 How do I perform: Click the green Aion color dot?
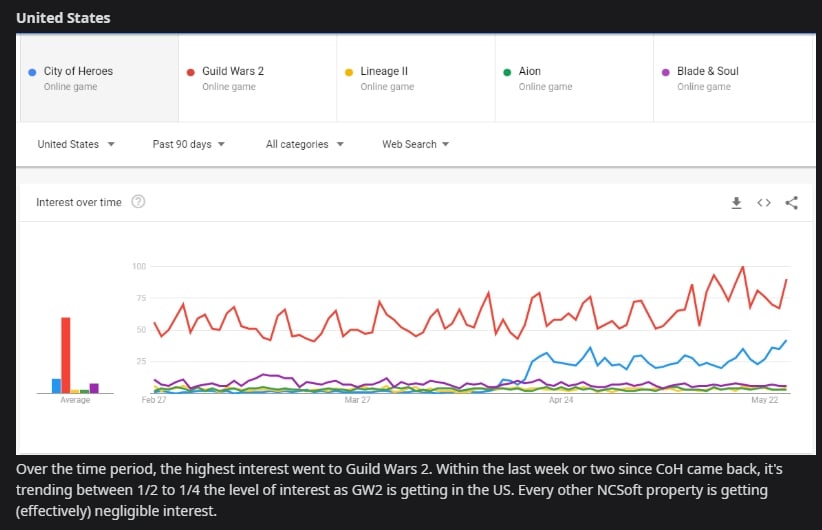pos(507,72)
